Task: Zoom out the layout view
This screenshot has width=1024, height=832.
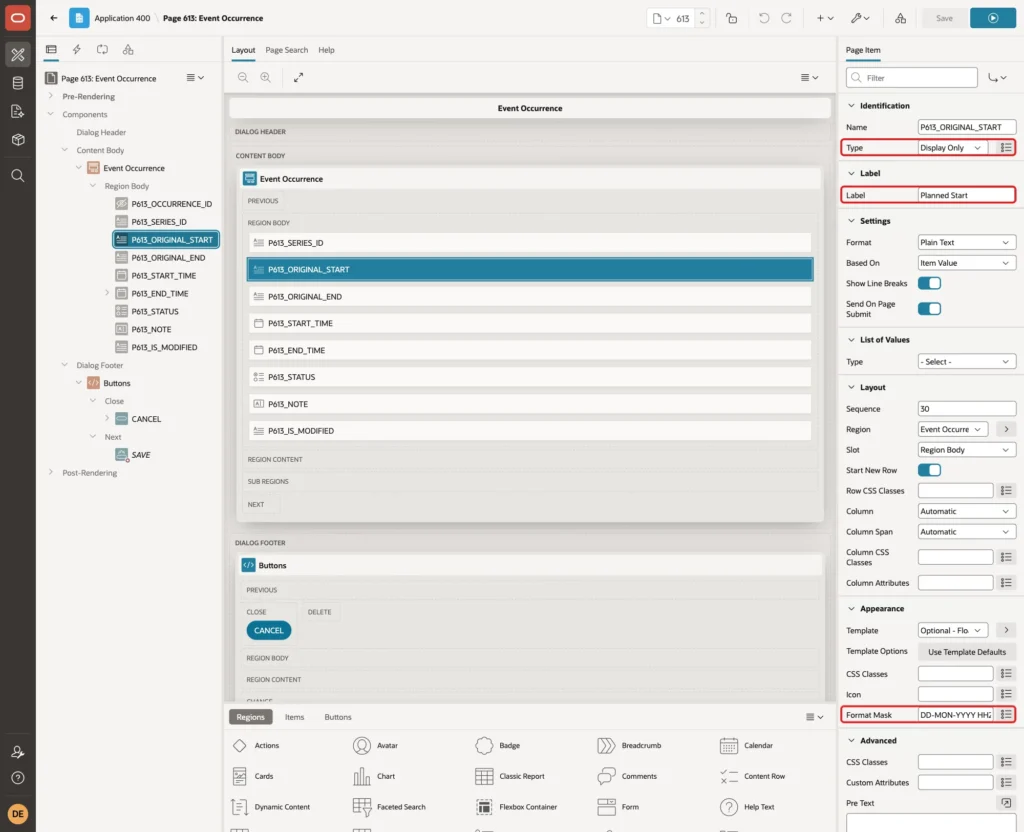Action: click(x=243, y=77)
